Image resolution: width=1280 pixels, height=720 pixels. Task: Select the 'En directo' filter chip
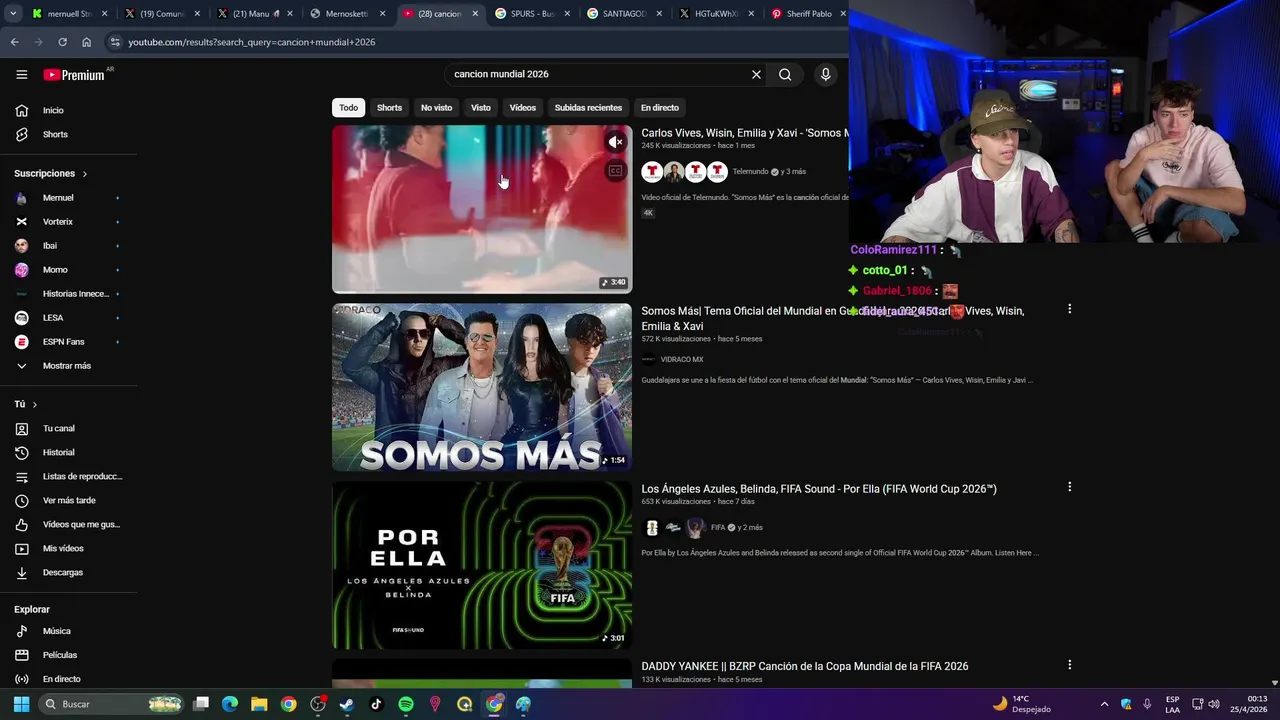[660, 107]
